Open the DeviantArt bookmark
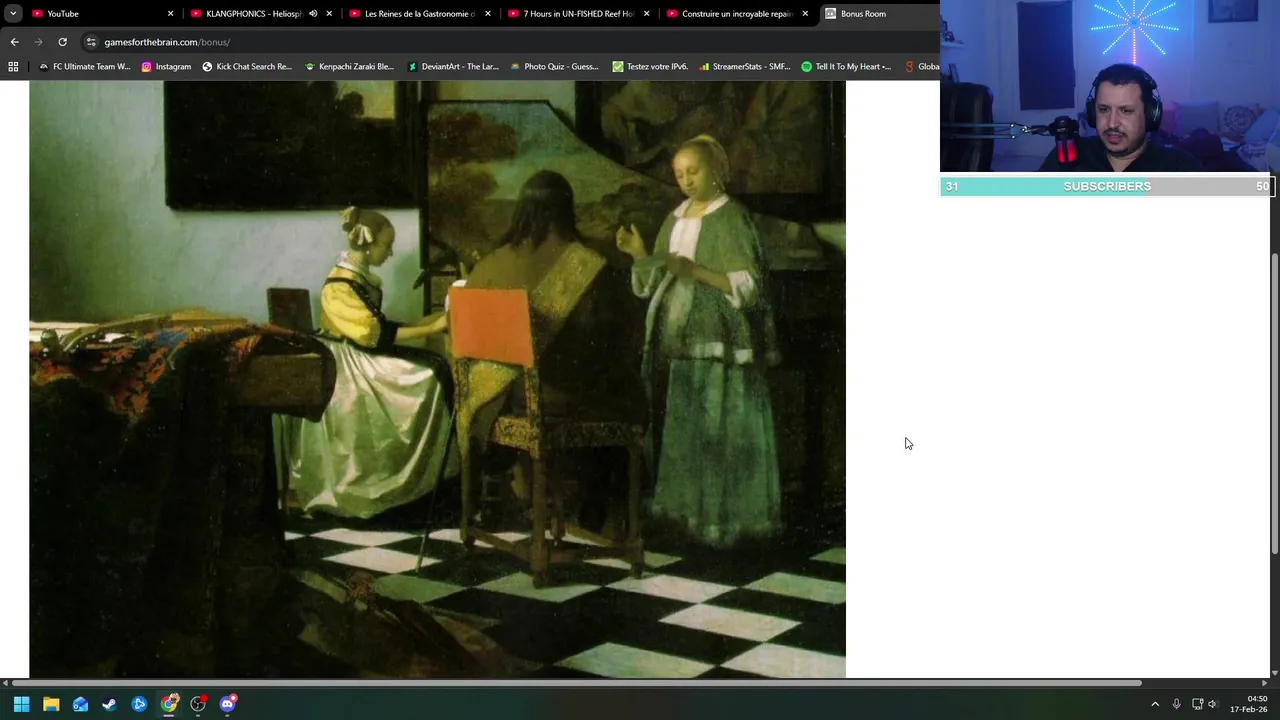The width and height of the screenshot is (1280, 720). coord(453,67)
